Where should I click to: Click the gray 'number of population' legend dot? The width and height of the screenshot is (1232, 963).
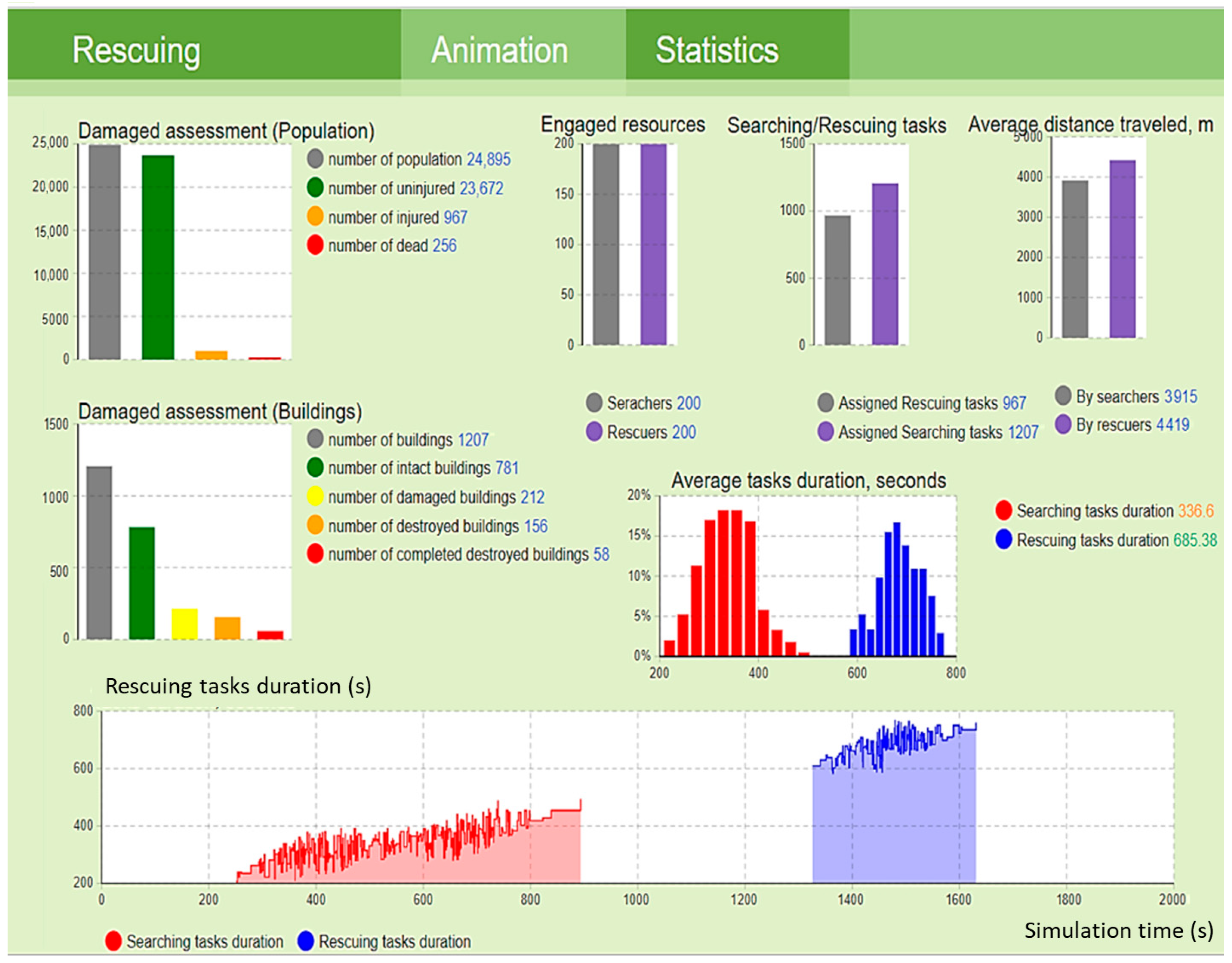(315, 158)
